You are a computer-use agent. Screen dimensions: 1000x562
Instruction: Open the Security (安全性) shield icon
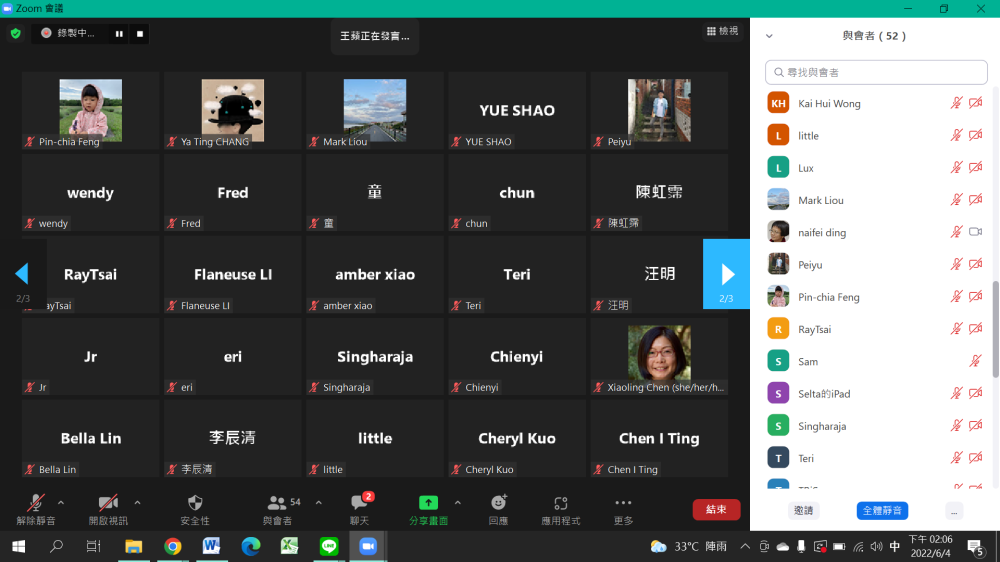(195, 503)
